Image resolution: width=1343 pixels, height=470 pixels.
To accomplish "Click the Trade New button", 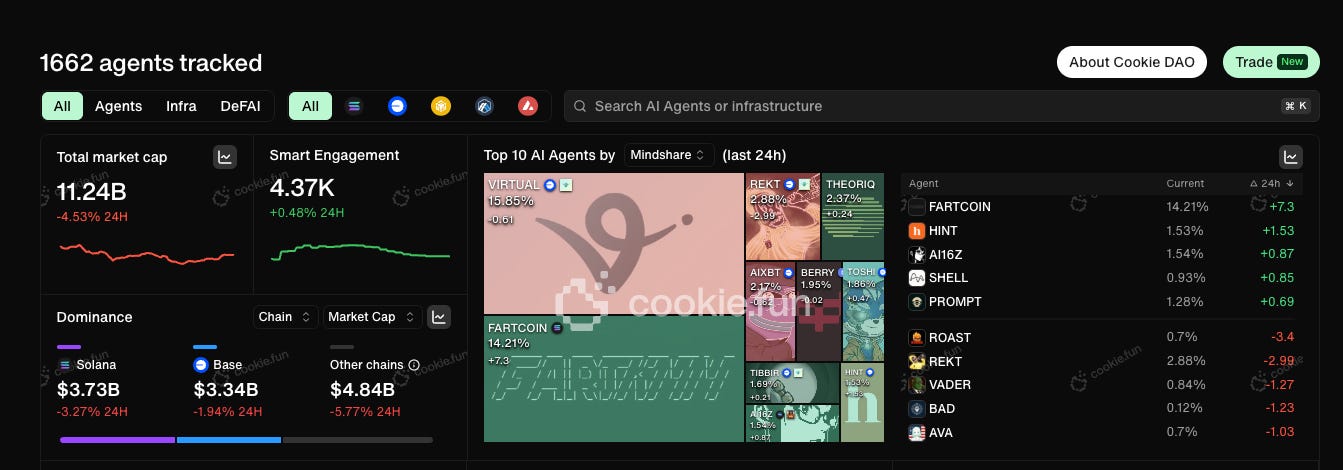I will click(1271, 62).
